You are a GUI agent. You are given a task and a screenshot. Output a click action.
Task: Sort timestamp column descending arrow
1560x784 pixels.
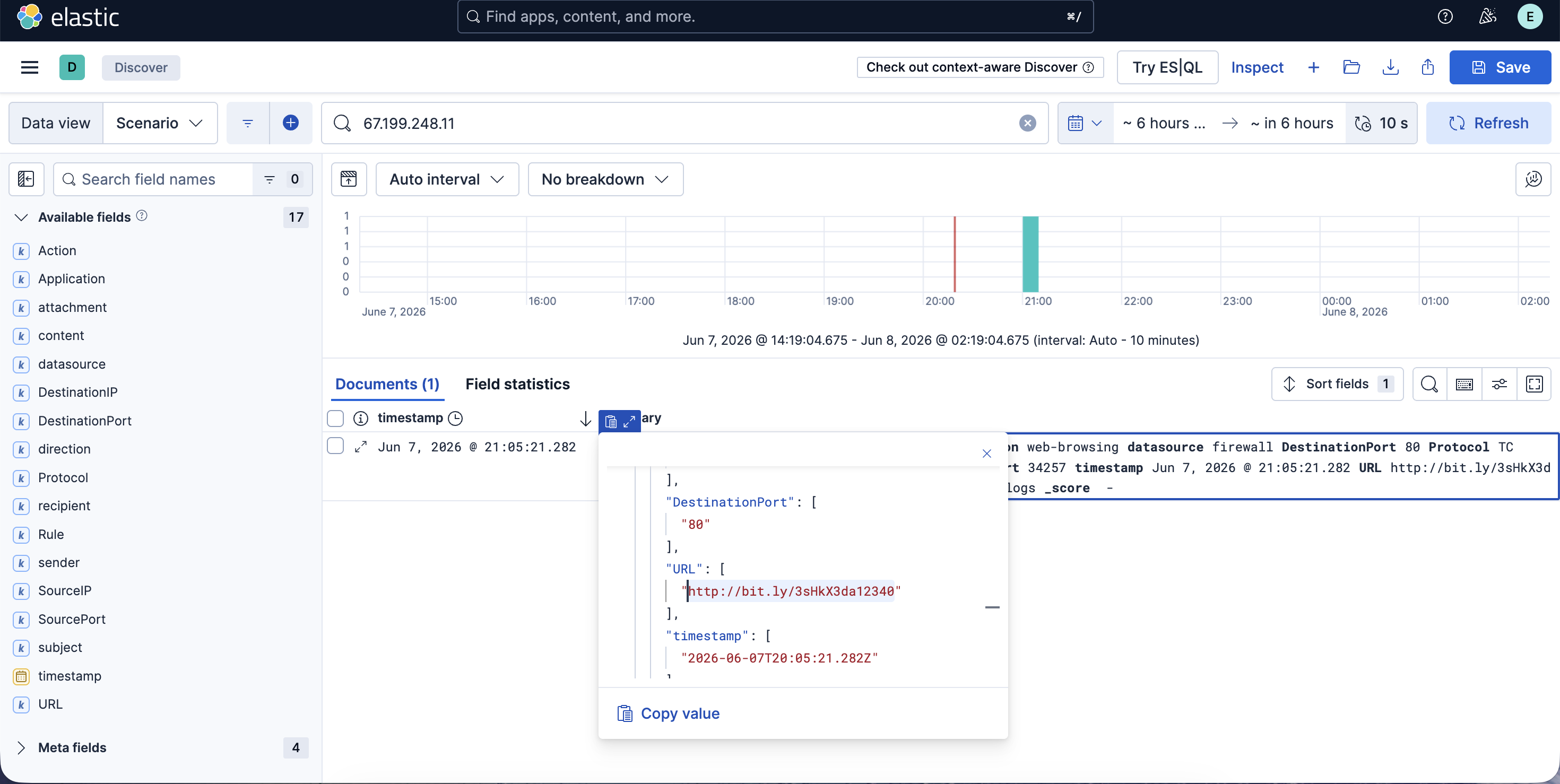click(x=585, y=419)
